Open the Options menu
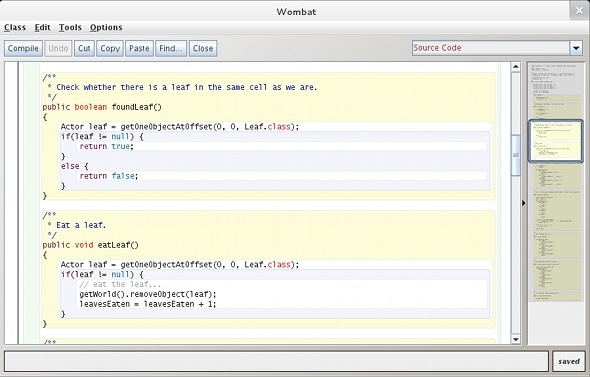This screenshot has width=590, height=377. [x=106, y=27]
